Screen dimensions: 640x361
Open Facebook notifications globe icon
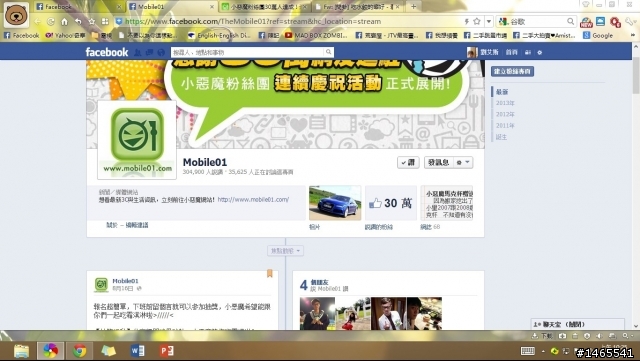click(x=161, y=52)
